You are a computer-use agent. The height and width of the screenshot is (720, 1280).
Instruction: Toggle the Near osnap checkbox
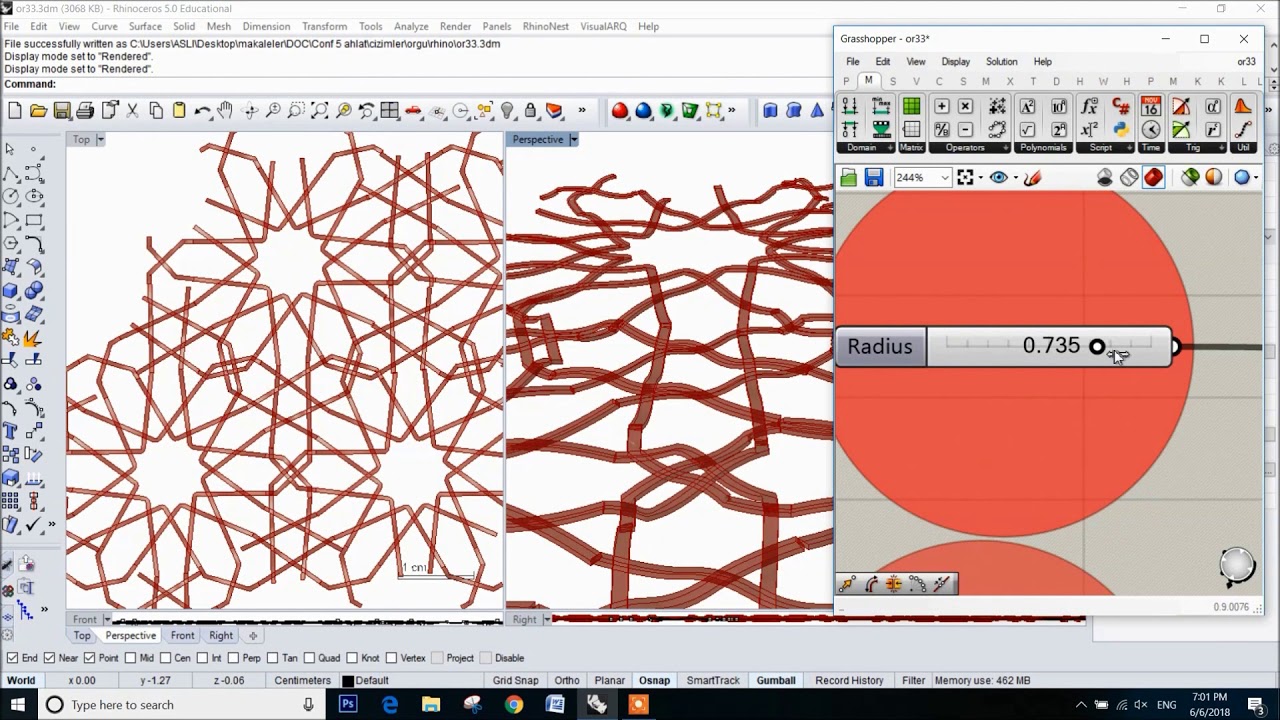tap(49, 658)
